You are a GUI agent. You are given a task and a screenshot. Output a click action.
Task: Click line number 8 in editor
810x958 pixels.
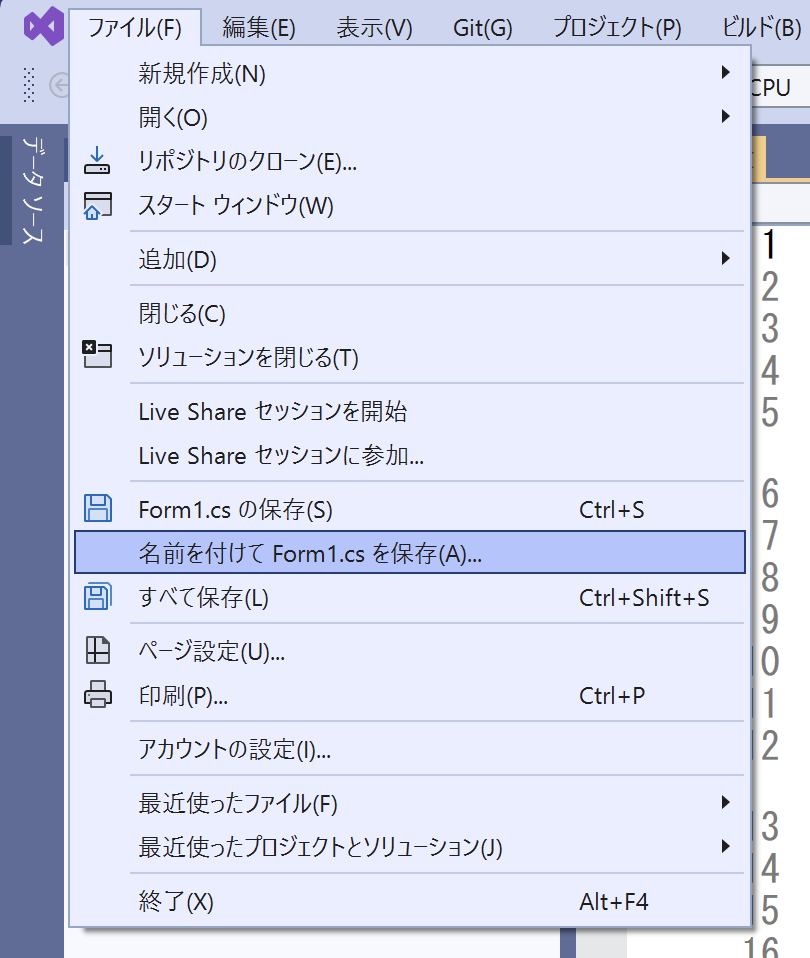[770, 577]
